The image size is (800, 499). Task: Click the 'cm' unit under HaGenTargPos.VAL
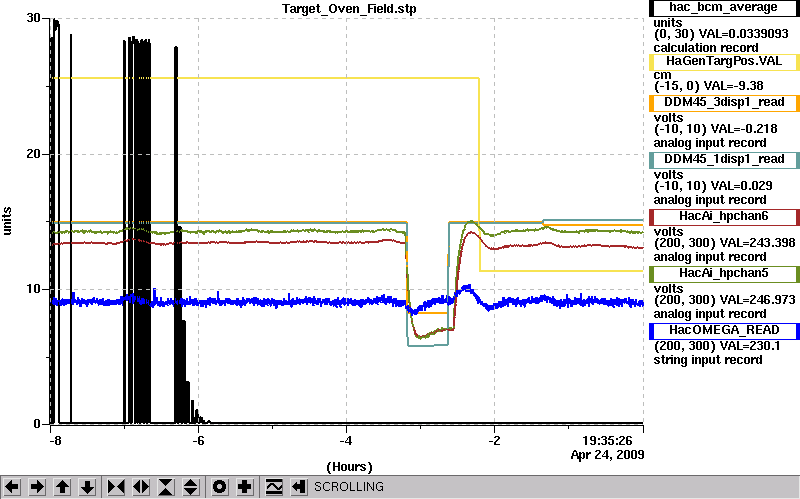click(662, 75)
